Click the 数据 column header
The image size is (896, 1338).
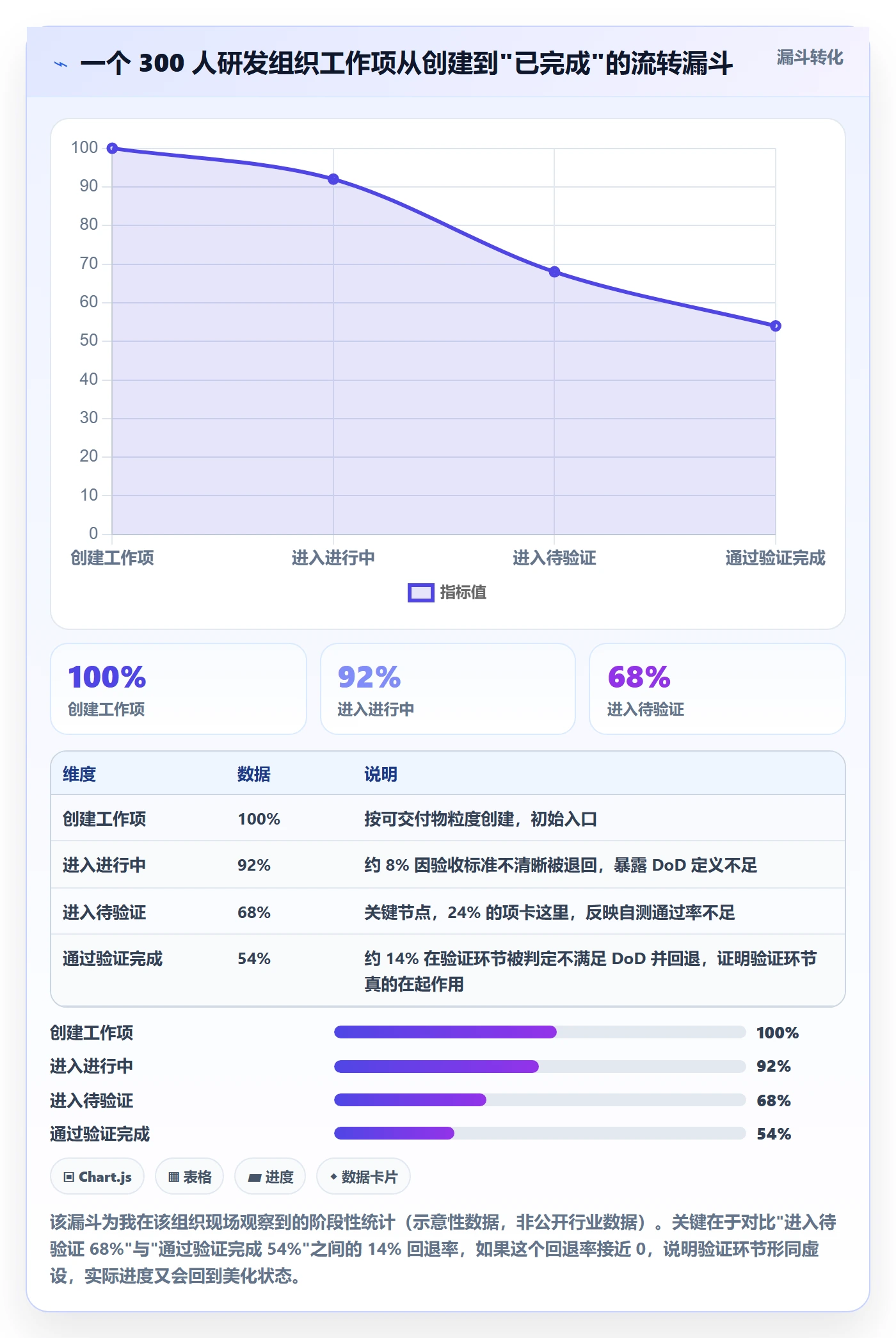pos(254,774)
